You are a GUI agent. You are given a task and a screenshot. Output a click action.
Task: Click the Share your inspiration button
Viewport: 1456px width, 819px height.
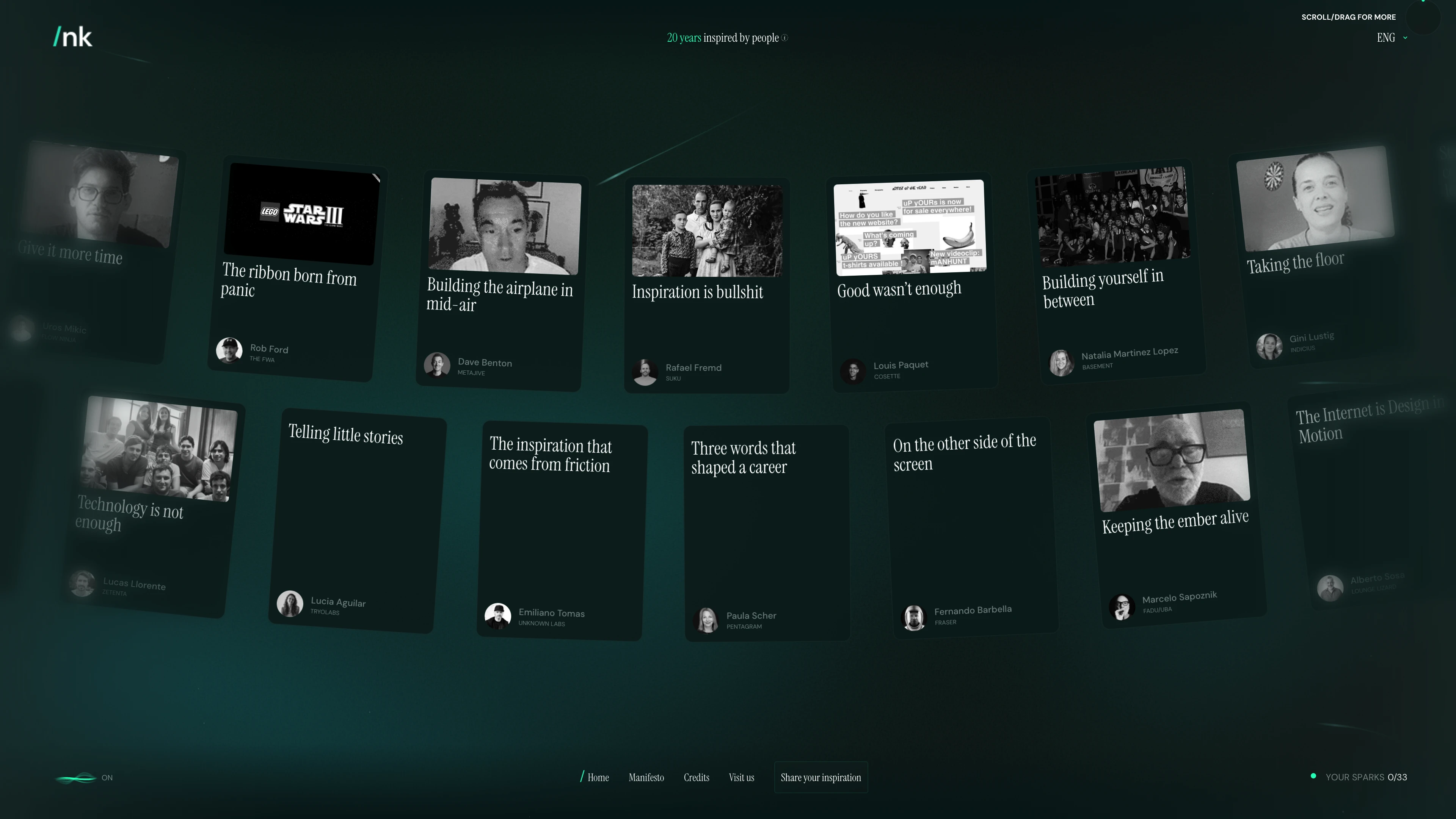point(821,777)
